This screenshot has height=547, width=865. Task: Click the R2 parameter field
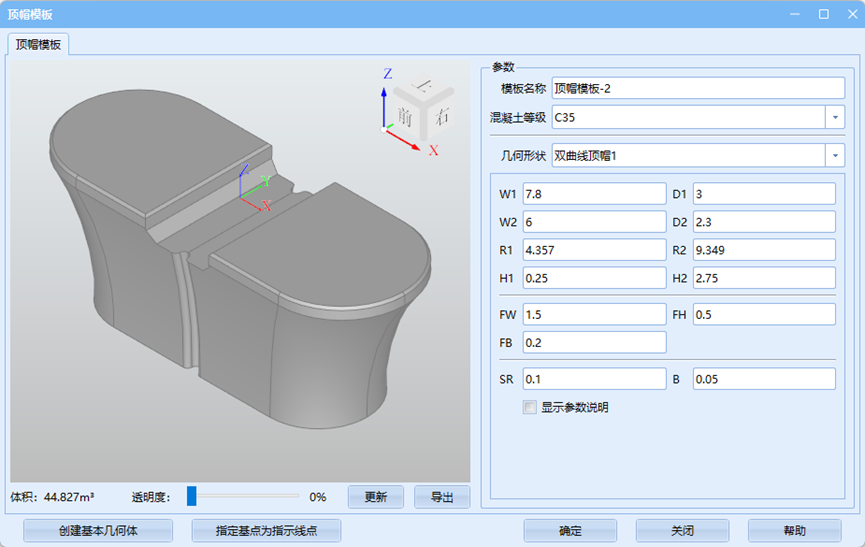pyautogui.click(x=763, y=249)
